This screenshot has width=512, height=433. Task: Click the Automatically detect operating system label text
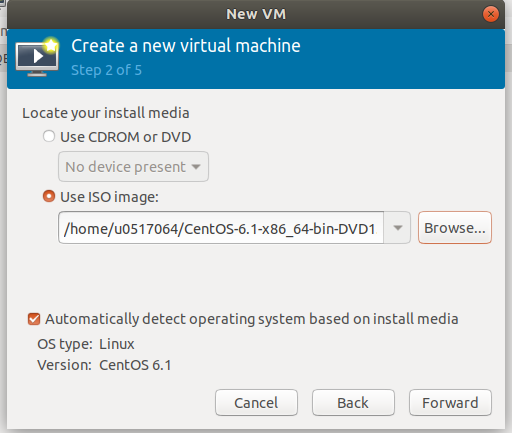pyautogui.click(x=252, y=319)
